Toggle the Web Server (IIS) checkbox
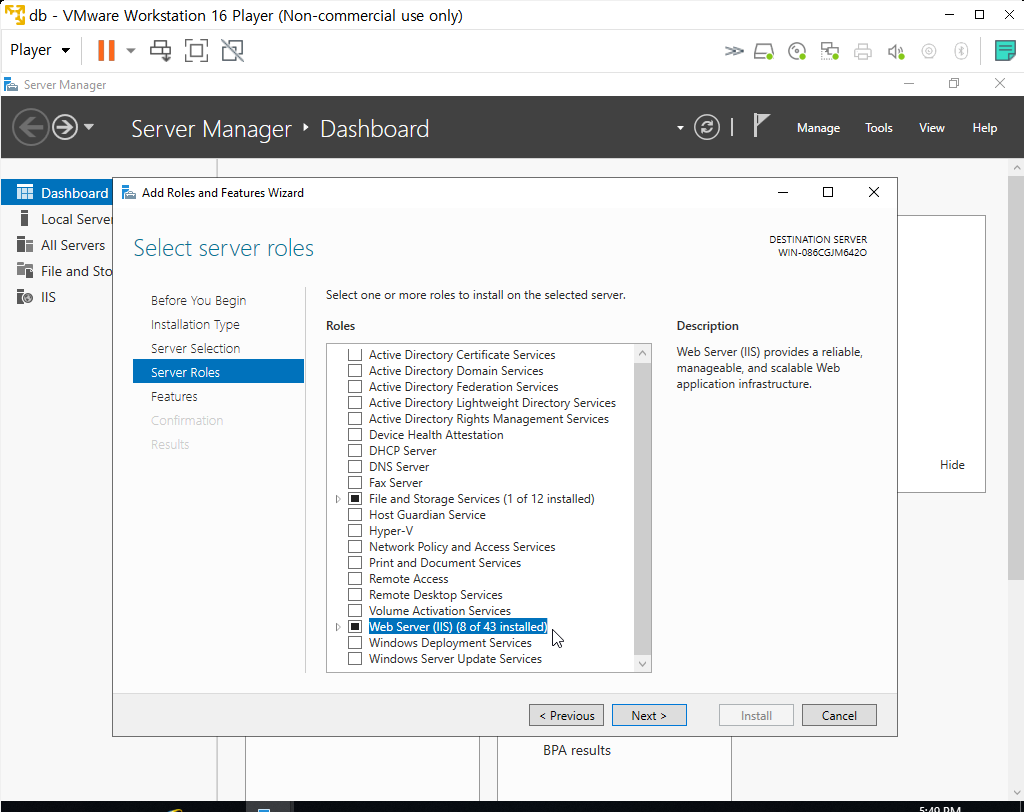Screen dimensions: 1024x812 (x=355, y=626)
